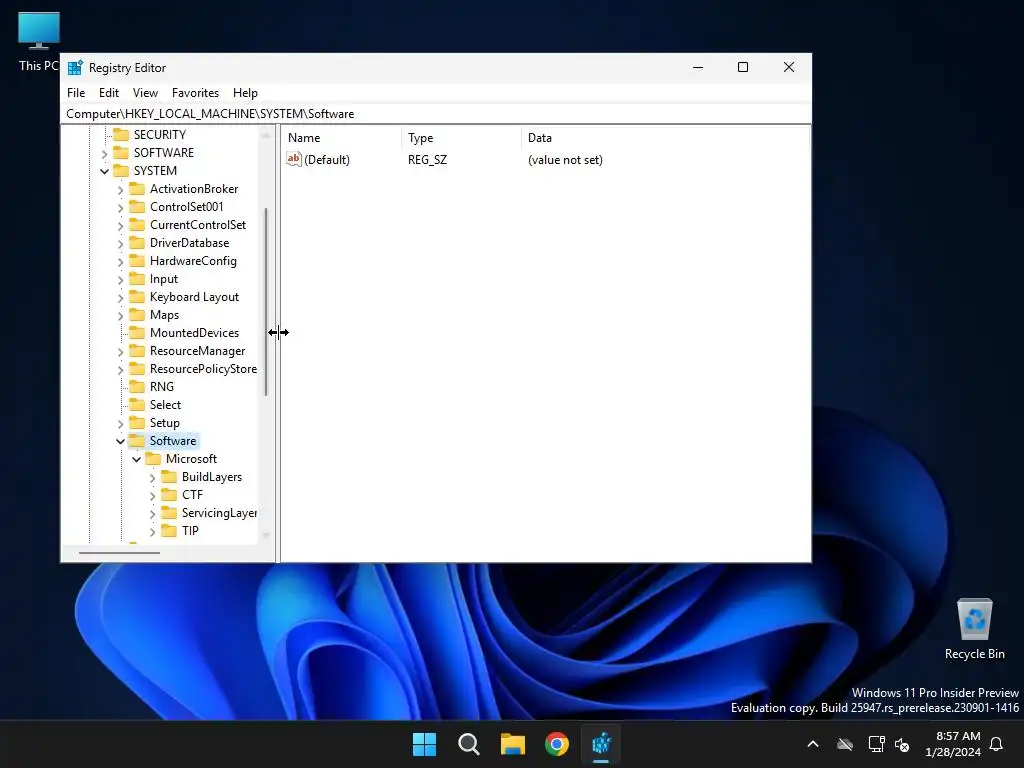The width and height of the screenshot is (1024, 768).
Task: Click the Input folder icon
Action: pyautogui.click(x=137, y=279)
